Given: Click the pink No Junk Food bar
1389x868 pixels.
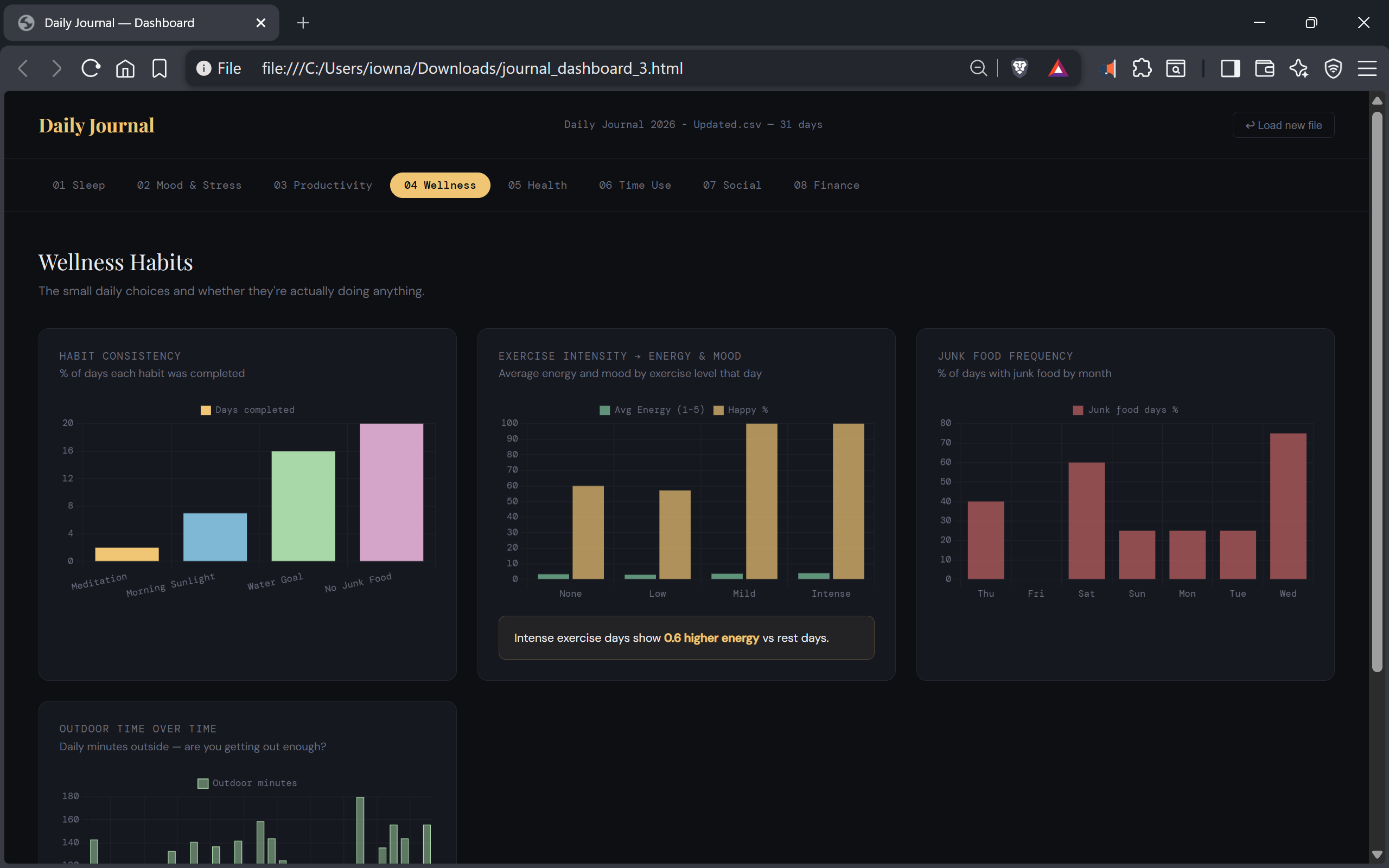Looking at the screenshot, I should click(391, 492).
